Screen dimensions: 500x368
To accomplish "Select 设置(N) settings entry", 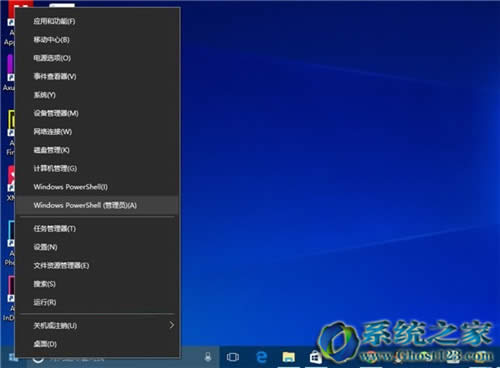I will pos(97,247).
